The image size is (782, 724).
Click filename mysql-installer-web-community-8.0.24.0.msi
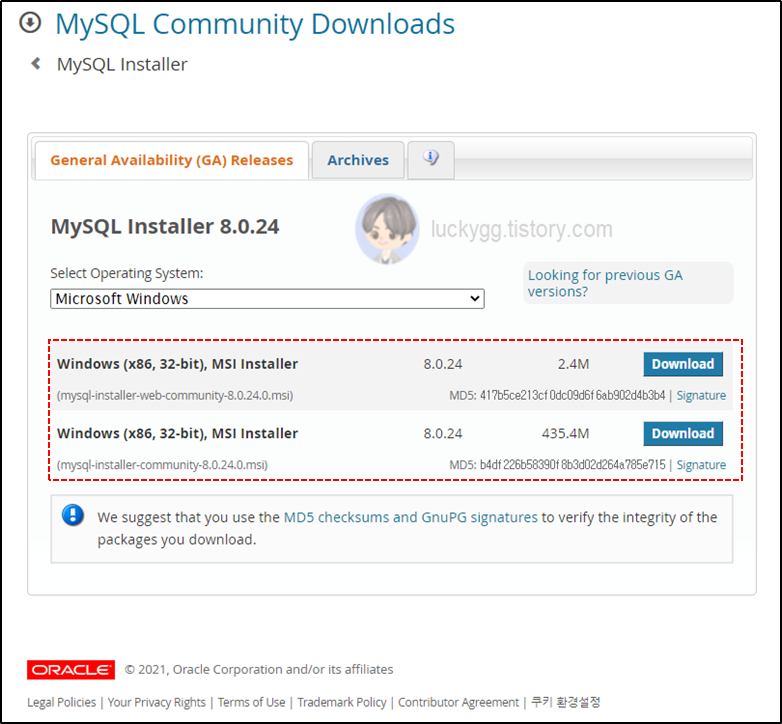coord(175,395)
